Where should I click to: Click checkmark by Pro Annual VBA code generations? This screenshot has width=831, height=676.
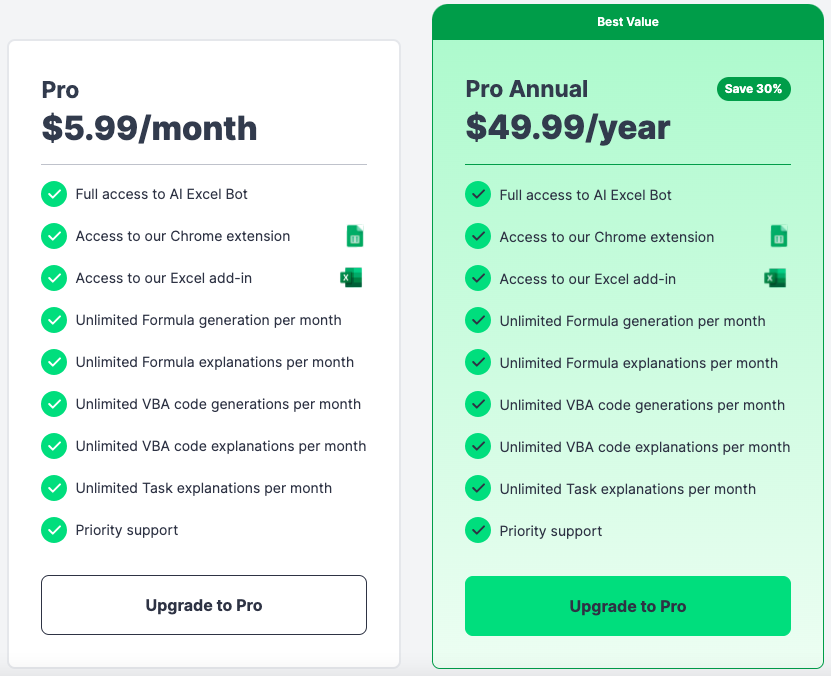[478, 404]
